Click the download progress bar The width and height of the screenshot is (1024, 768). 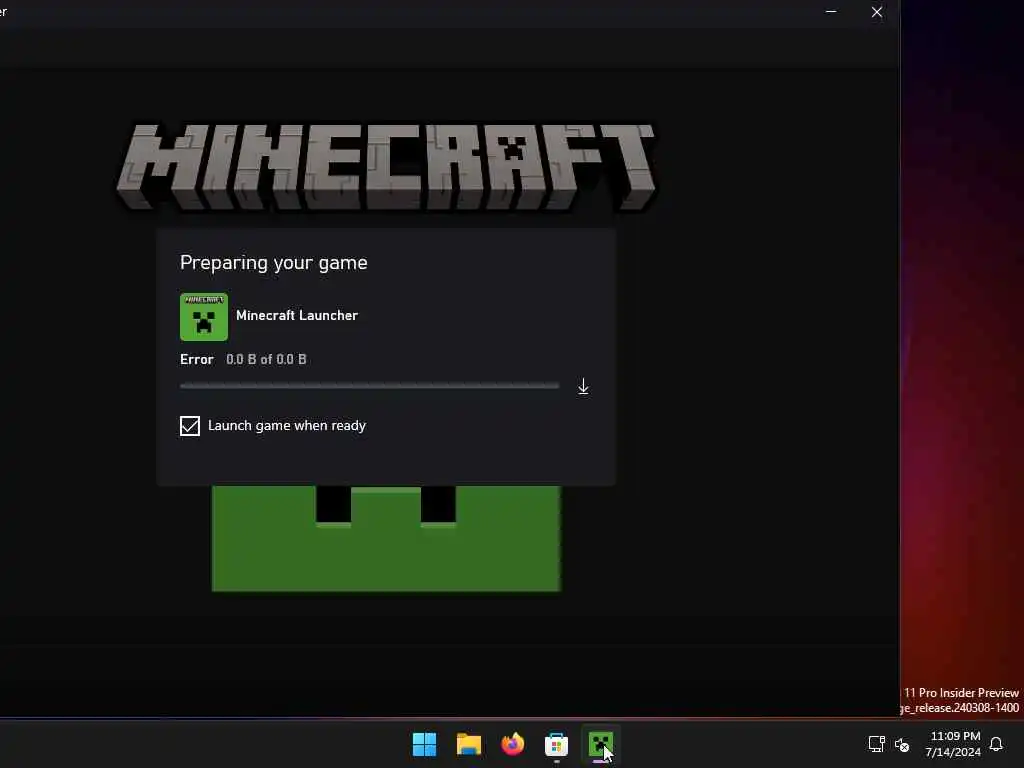click(370, 386)
